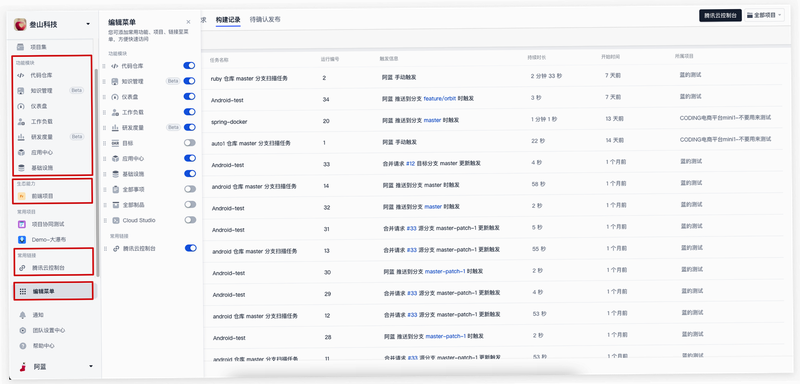Open master-patch-1 link in Android-test run 28 row
The image size is (800, 384).
click(446, 337)
